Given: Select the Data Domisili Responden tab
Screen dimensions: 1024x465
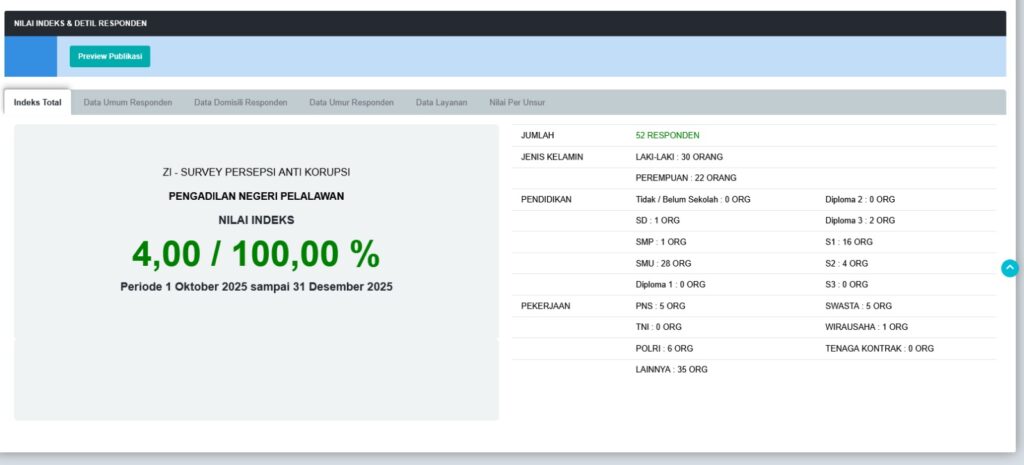Looking at the screenshot, I should pyautogui.click(x=240, y=103).
